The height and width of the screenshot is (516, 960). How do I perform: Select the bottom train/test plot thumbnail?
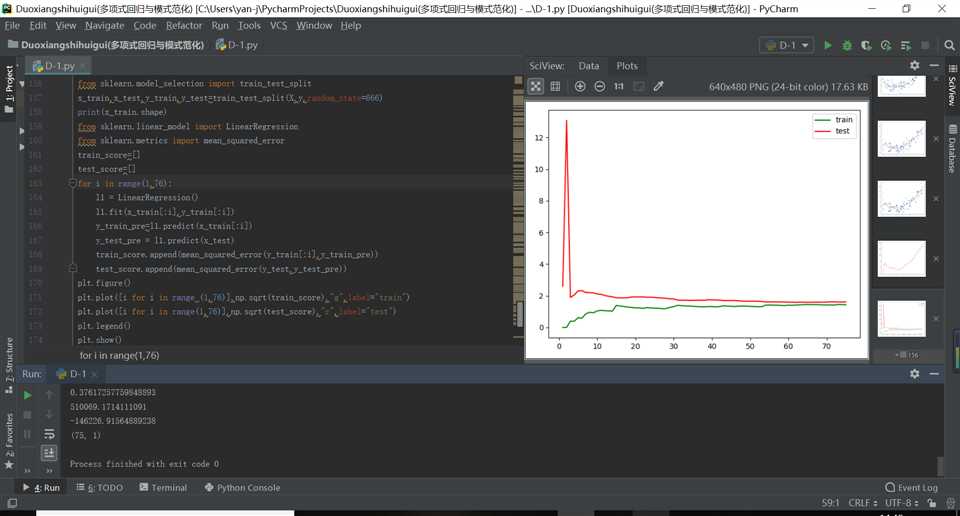point(901,318)
